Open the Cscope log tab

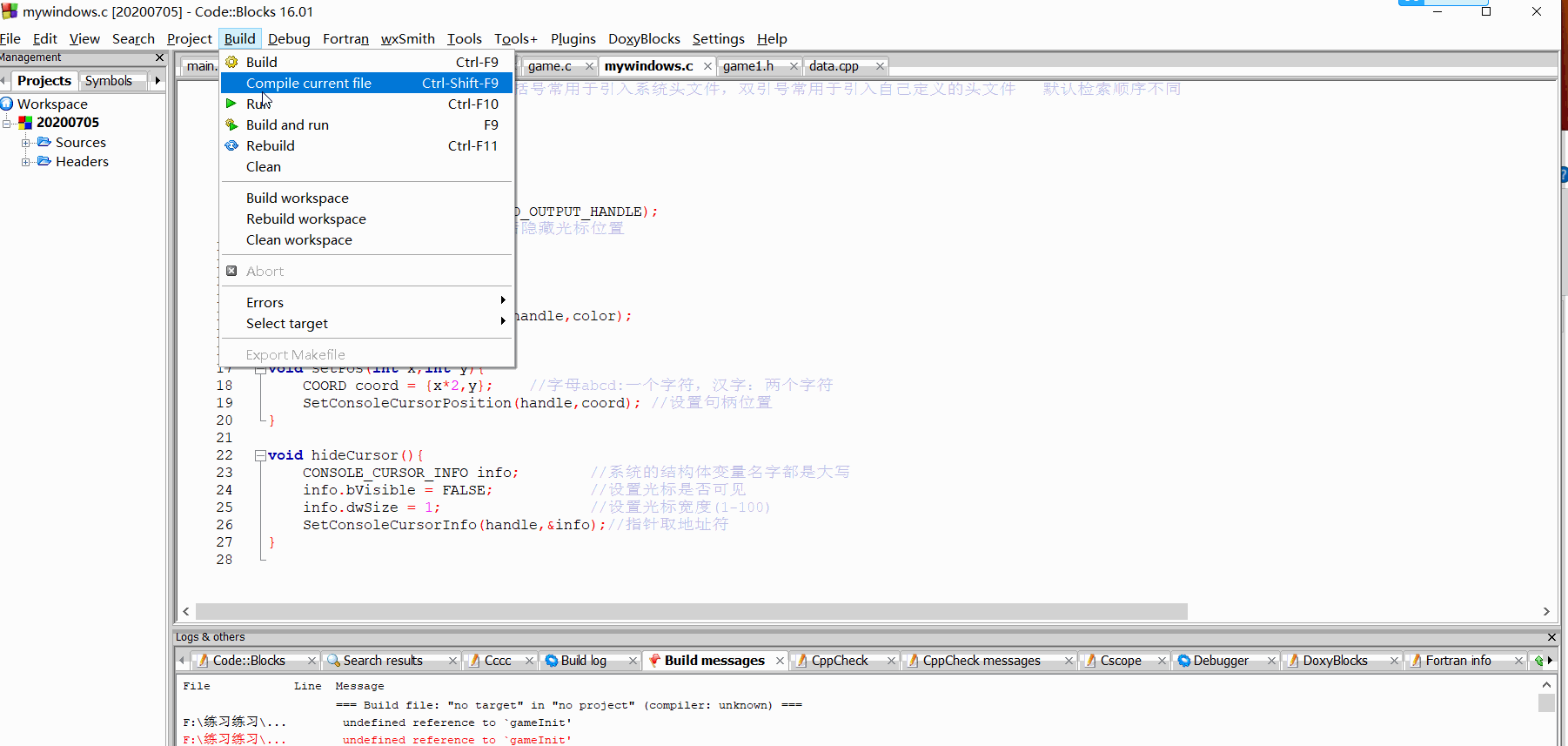1121,661
